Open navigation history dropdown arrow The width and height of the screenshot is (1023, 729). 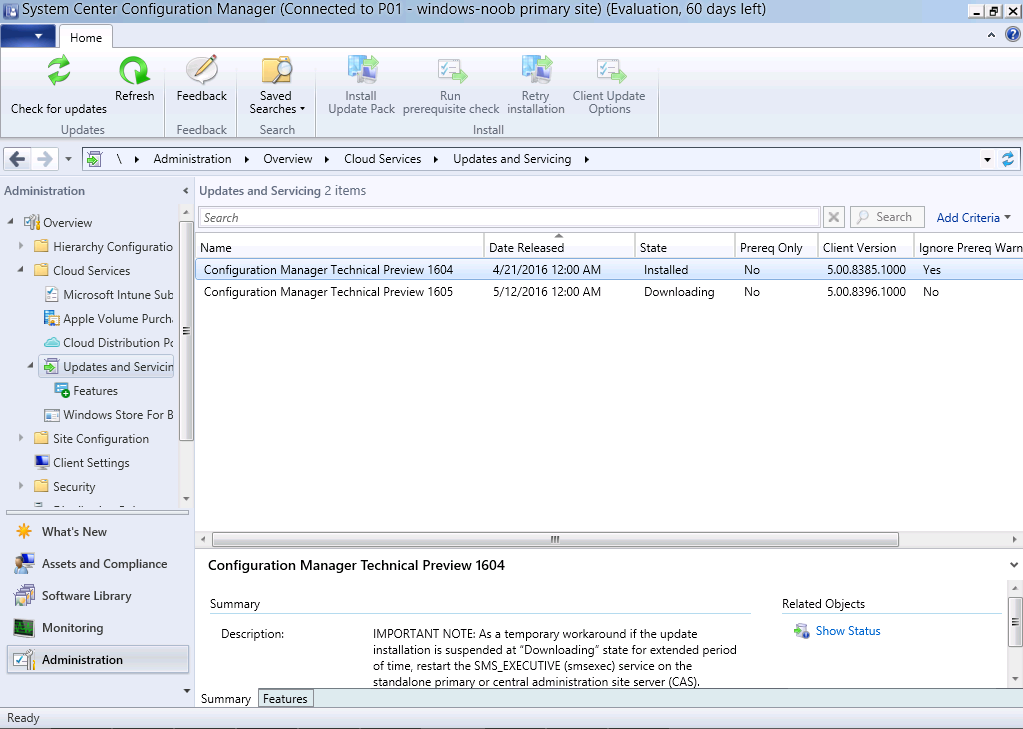[x=68, y=159]
